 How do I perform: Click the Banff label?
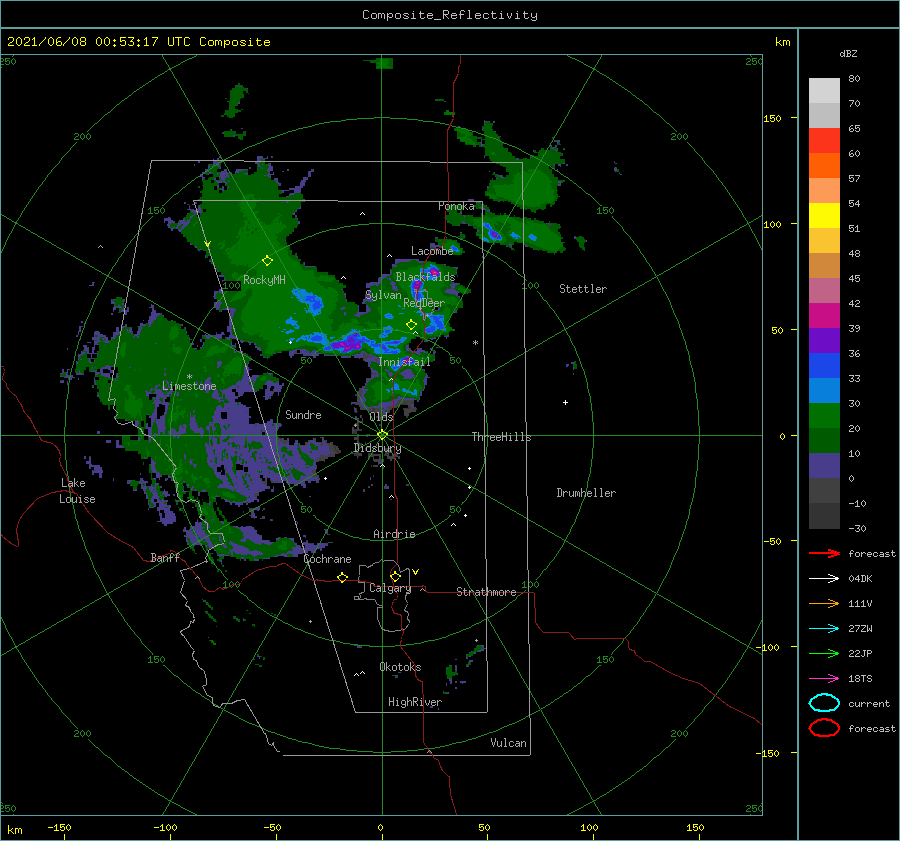point(165,558)
